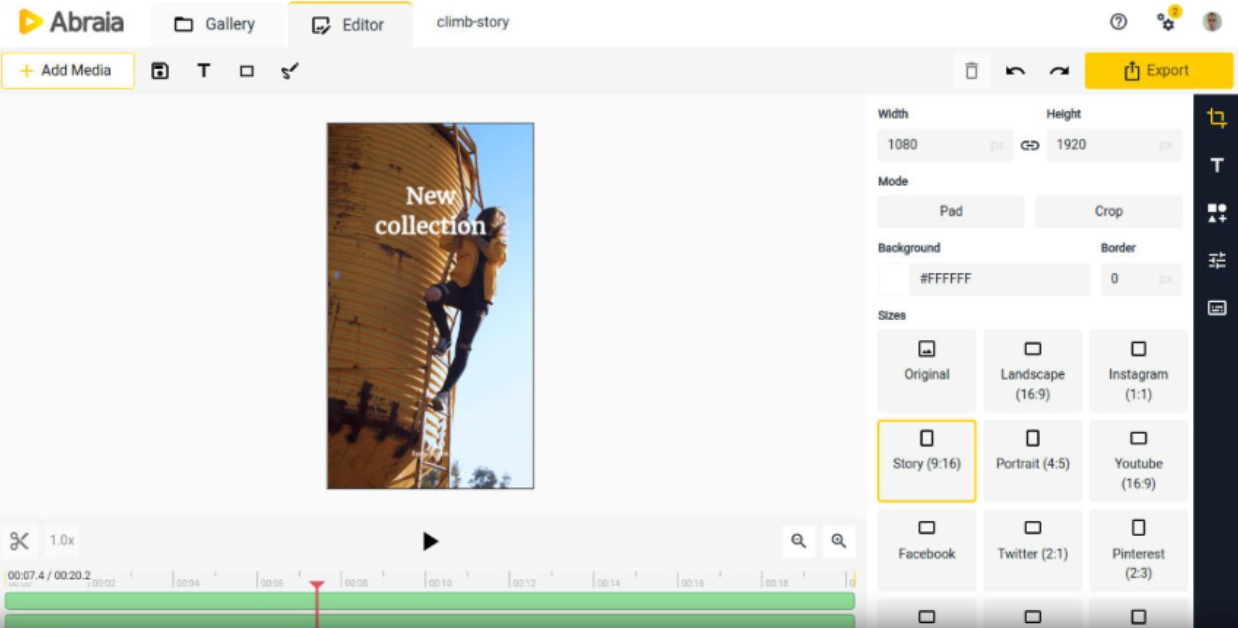Select the rectangle shape tool
1238x628 pixels.
(247, 71)
